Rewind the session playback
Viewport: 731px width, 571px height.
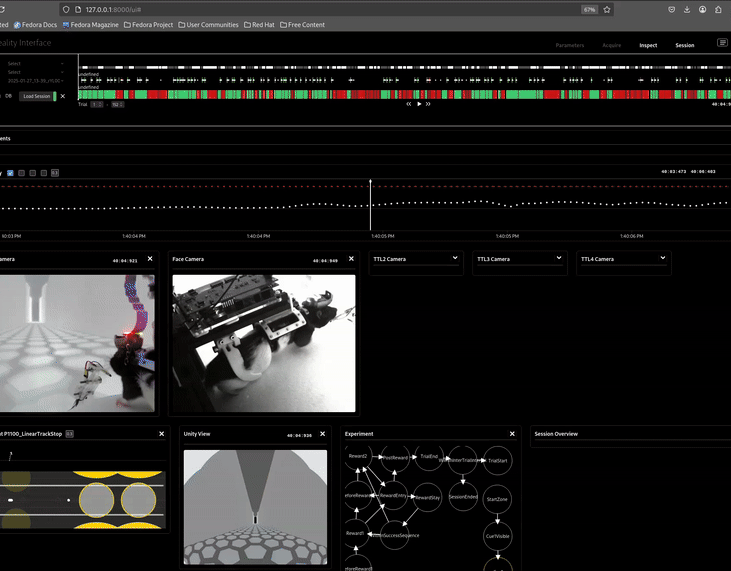(409, 104)
